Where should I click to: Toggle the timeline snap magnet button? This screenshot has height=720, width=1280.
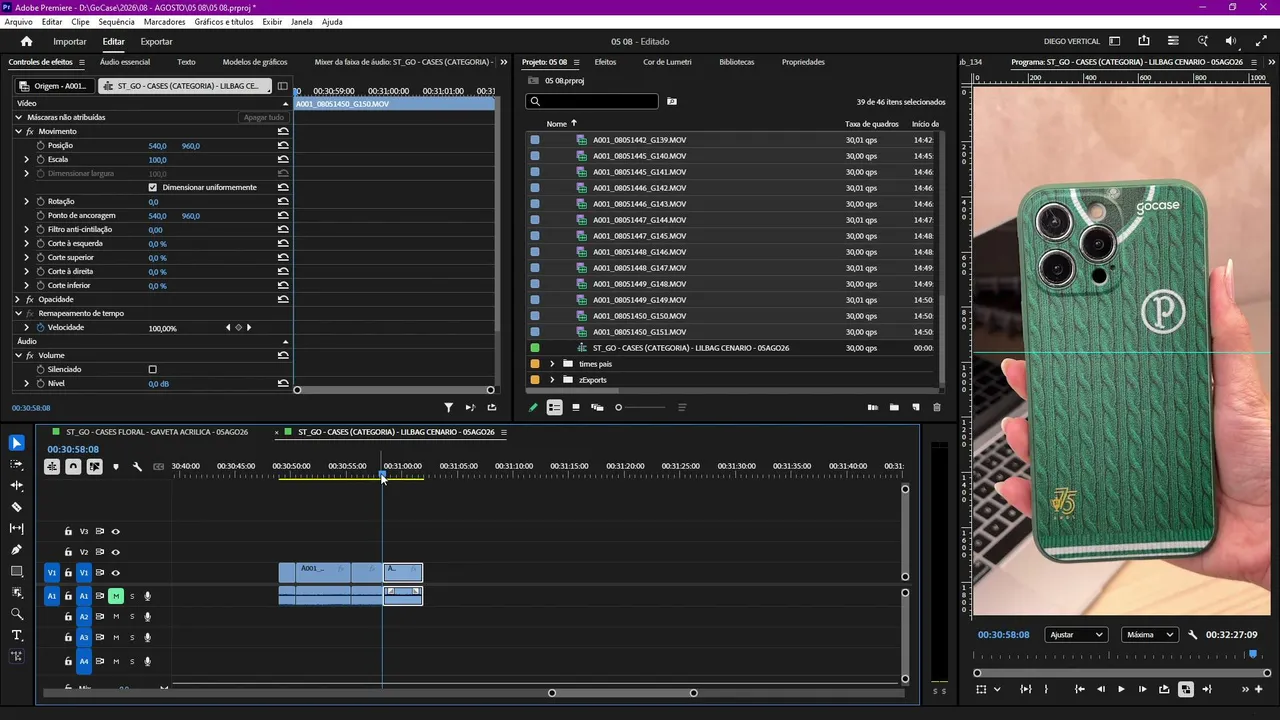73,467
